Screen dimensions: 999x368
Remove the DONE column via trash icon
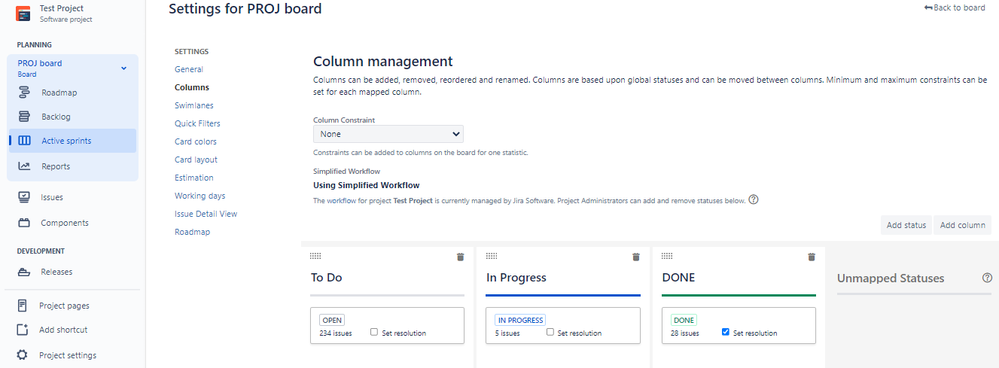coord(811,257)
